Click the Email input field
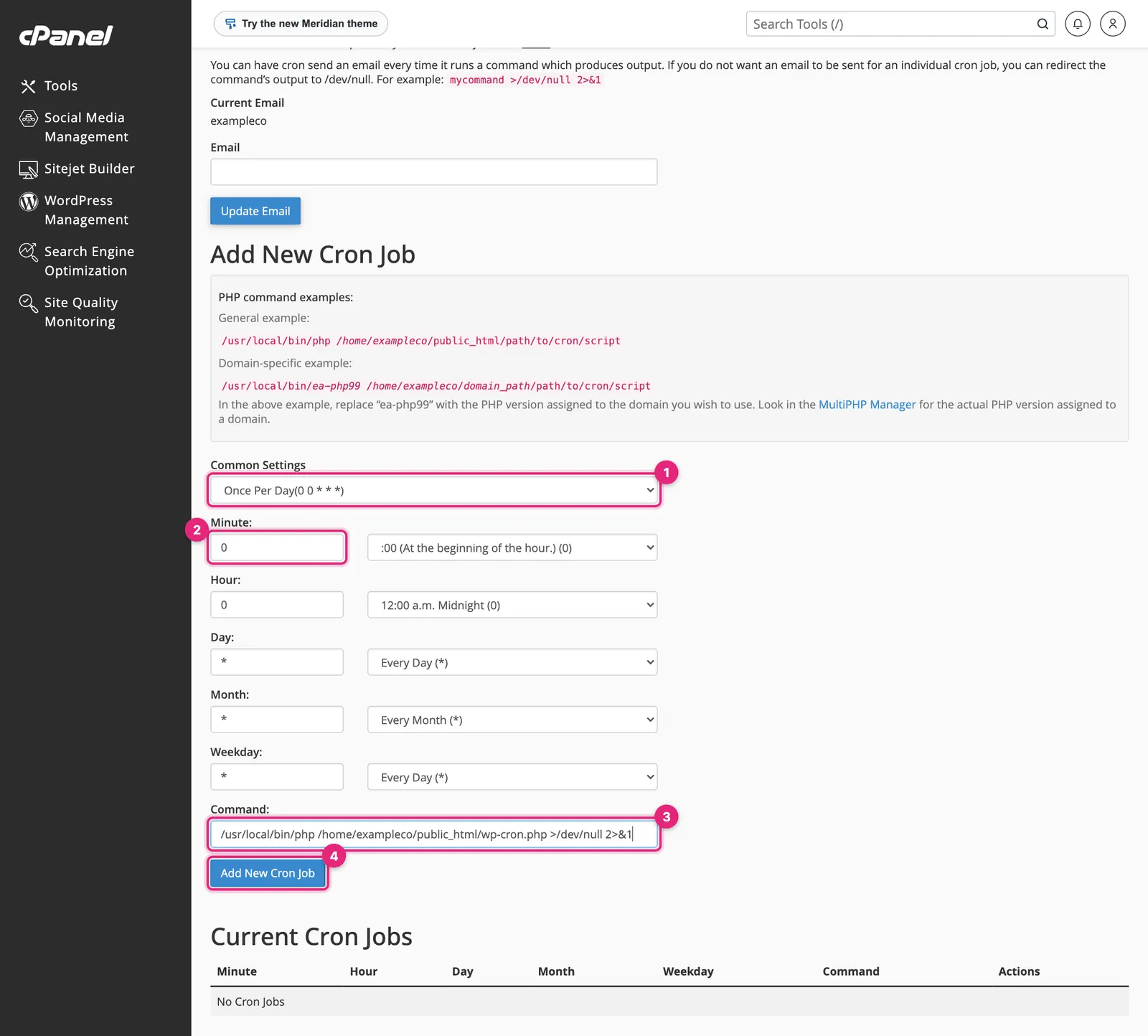The height and width of the screenshot is (1036, 1148). pos(433,172)
